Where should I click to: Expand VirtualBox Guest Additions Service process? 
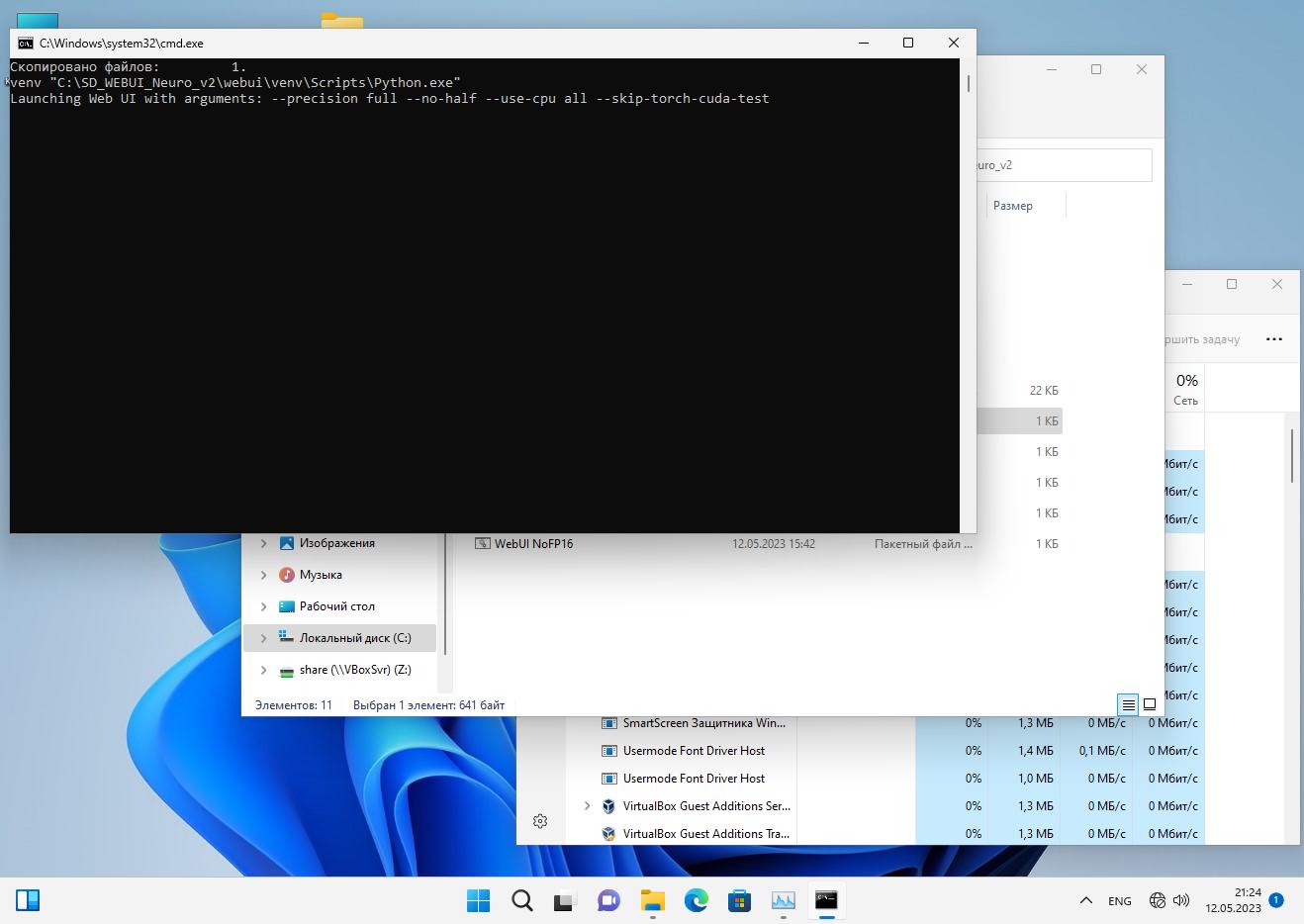click(x=587, y=806)
